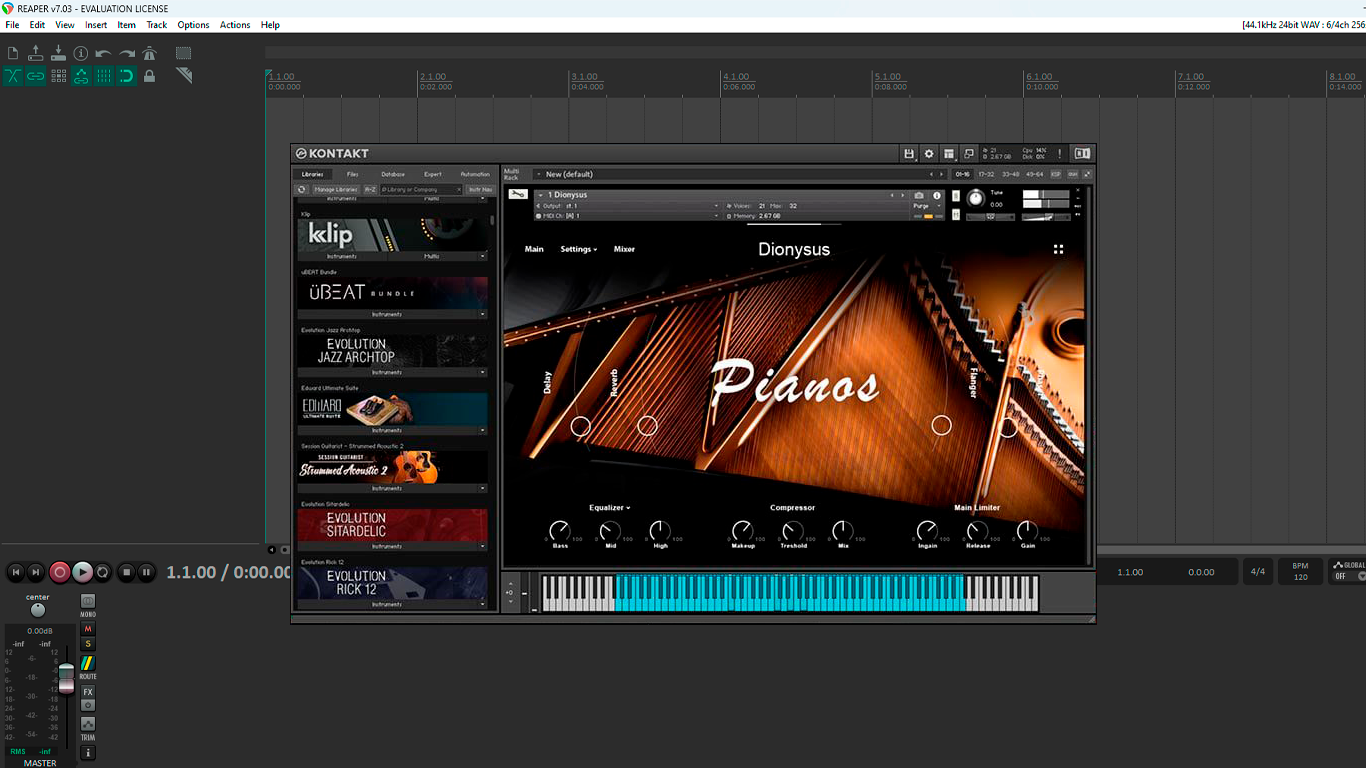Open master track ROUTE button

[88, 664]
